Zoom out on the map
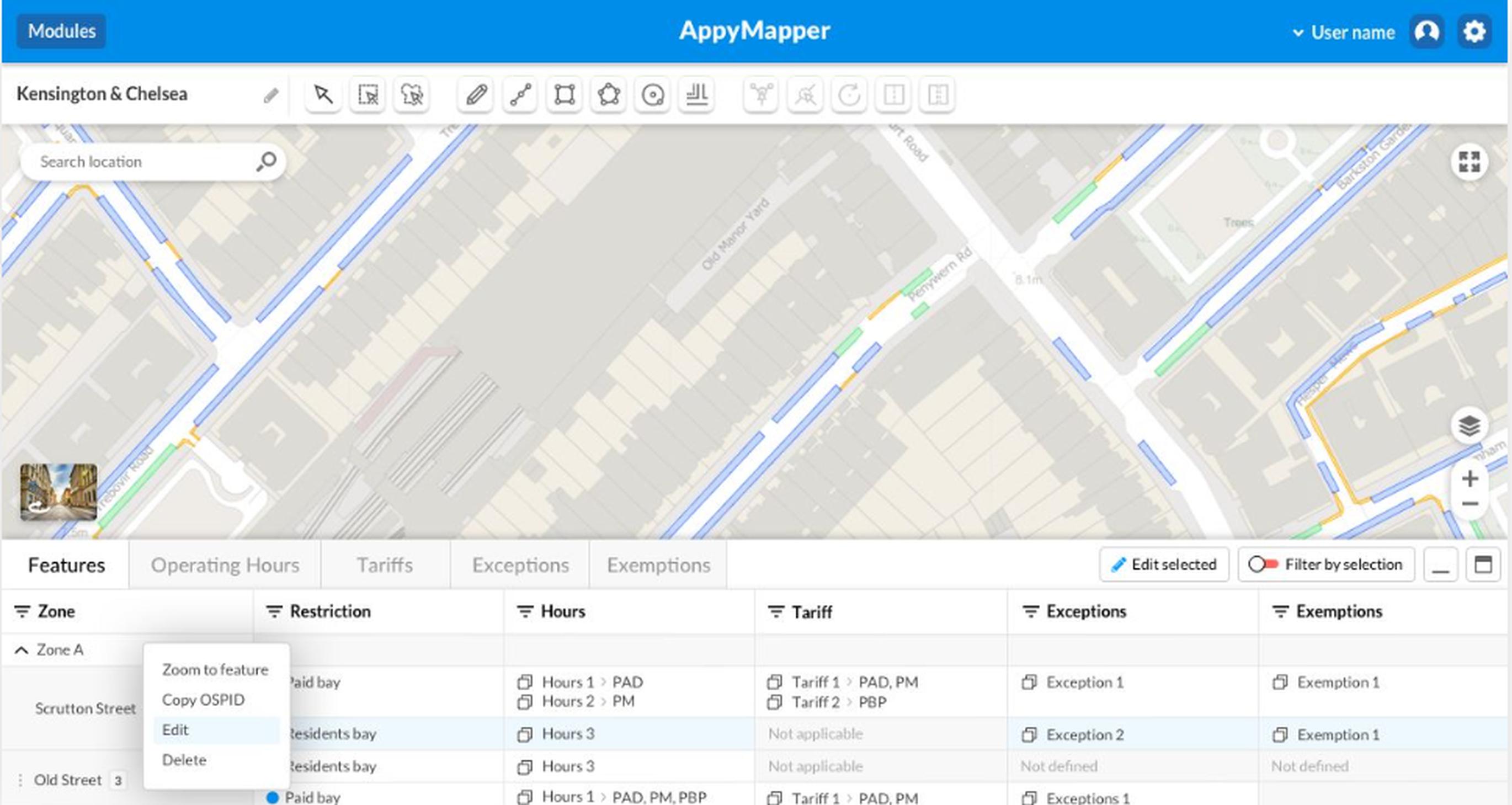This screenshot has height=805, width=1512. [x=1470, y=504]
